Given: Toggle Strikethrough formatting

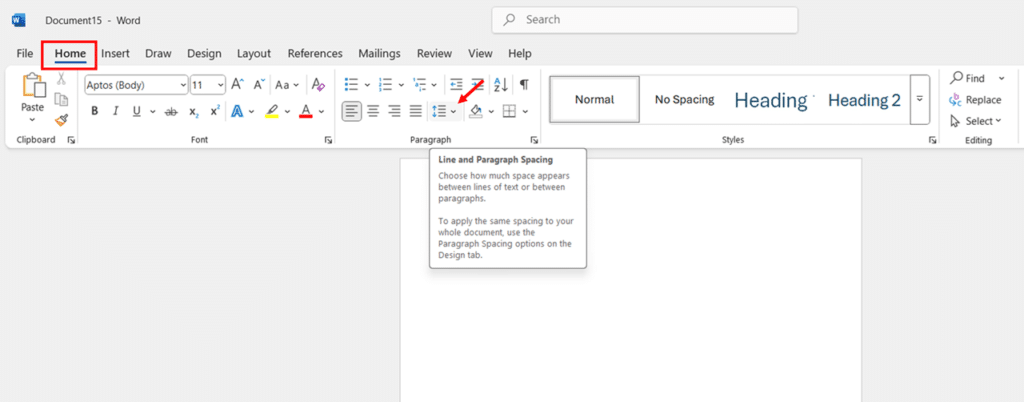Looking at the screenshot, I should [171, 112].
